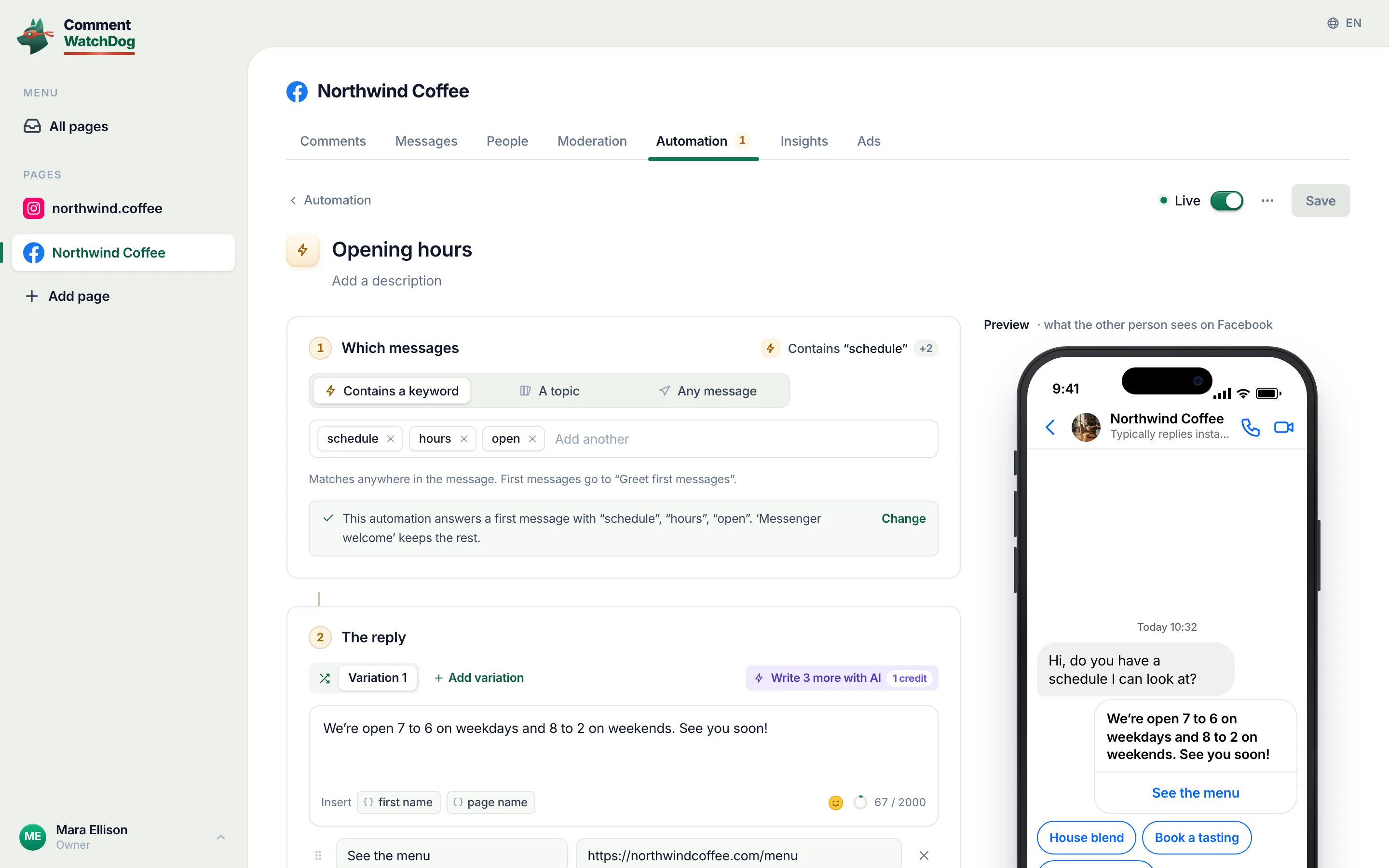
Task: Click the back arrow in phone preview
Action: pos(1050,427)
